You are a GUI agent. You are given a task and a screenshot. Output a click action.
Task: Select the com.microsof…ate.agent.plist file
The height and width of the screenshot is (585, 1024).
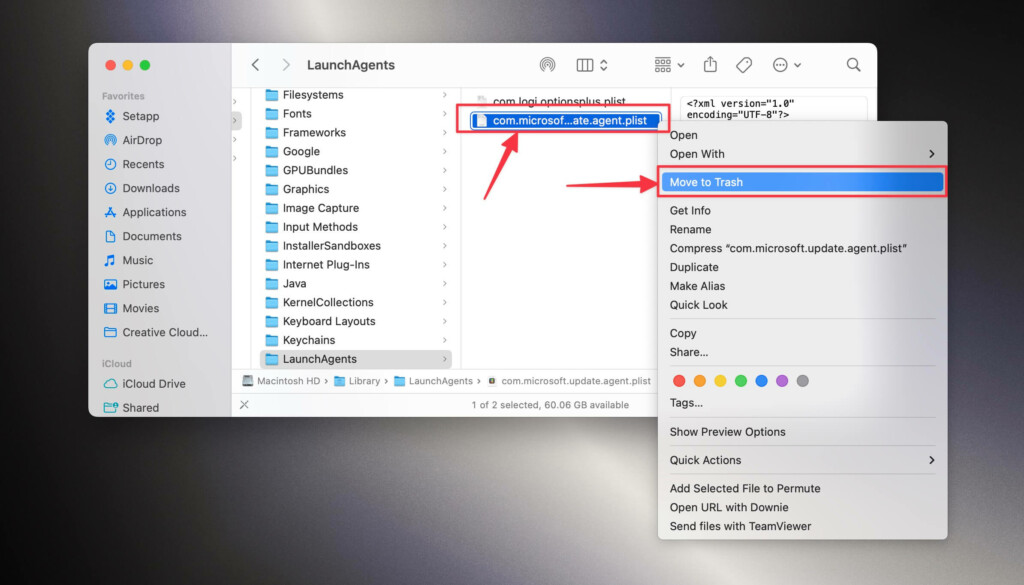pyautogui.click(x=566, y=120)
